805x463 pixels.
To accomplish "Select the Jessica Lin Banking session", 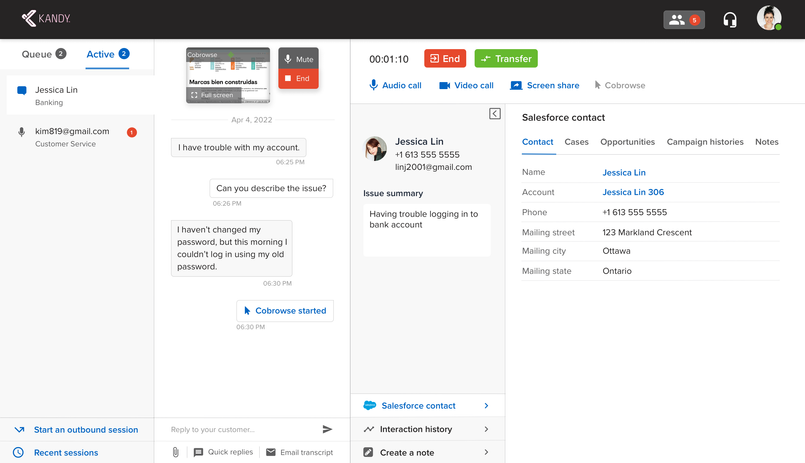I will click(x=80, y=95).
